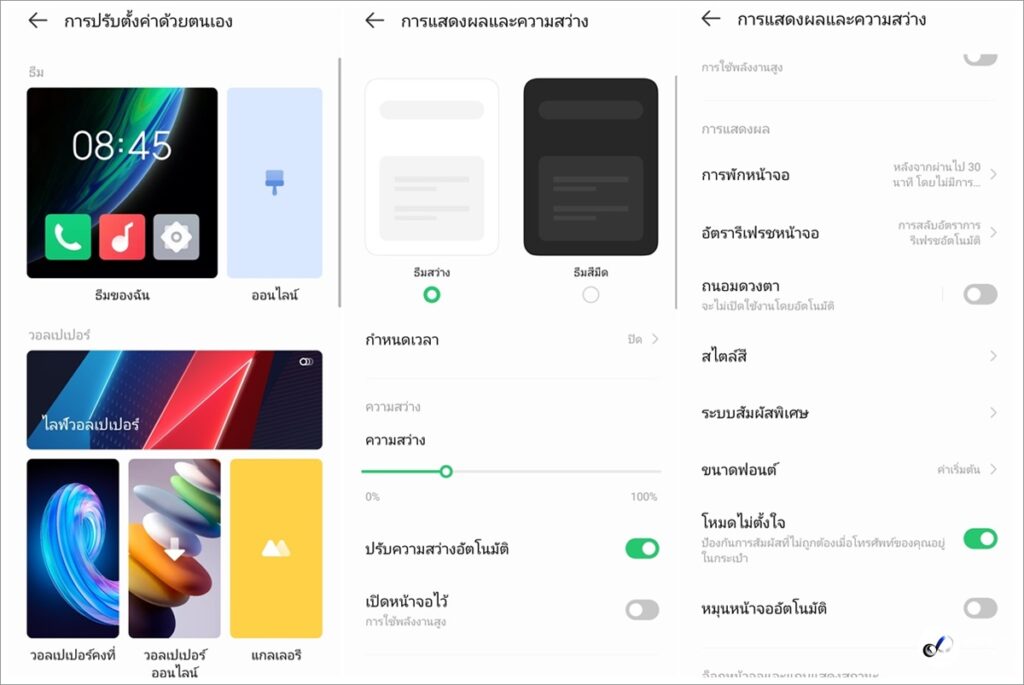Expand color style สไตล์สี chevron
1024x685 pixels.
[x=993, y=356]
